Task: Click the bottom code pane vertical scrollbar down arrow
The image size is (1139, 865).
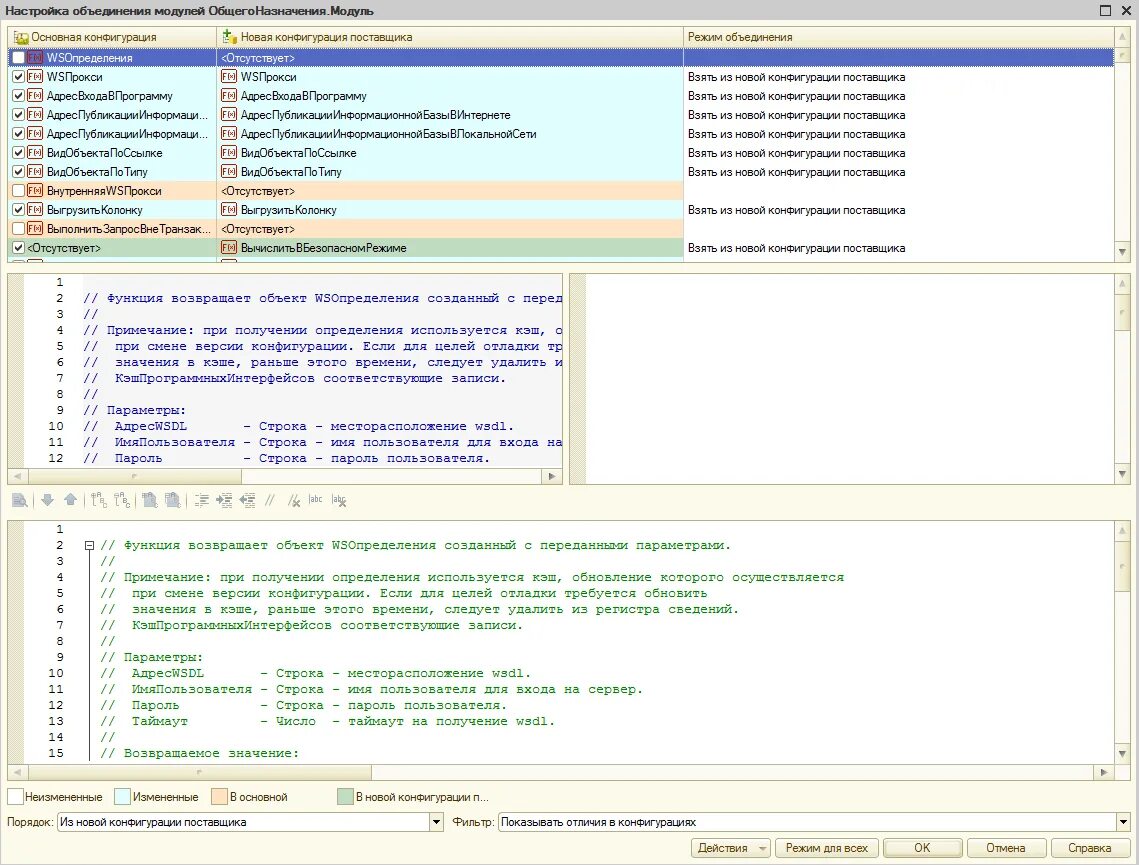Action: [1122, 754]
